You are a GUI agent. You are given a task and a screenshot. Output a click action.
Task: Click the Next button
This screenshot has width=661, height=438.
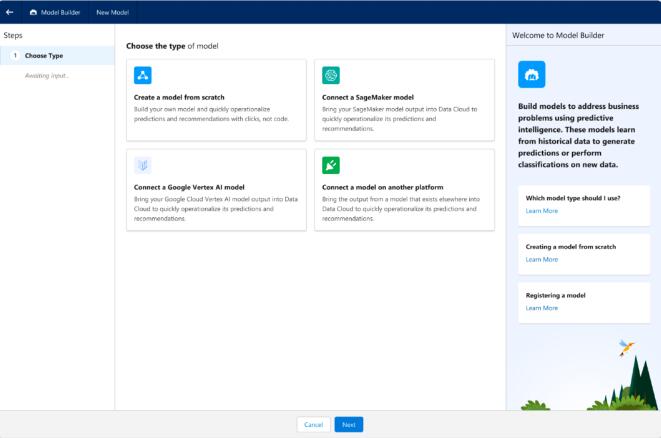[x=348, y=424]
